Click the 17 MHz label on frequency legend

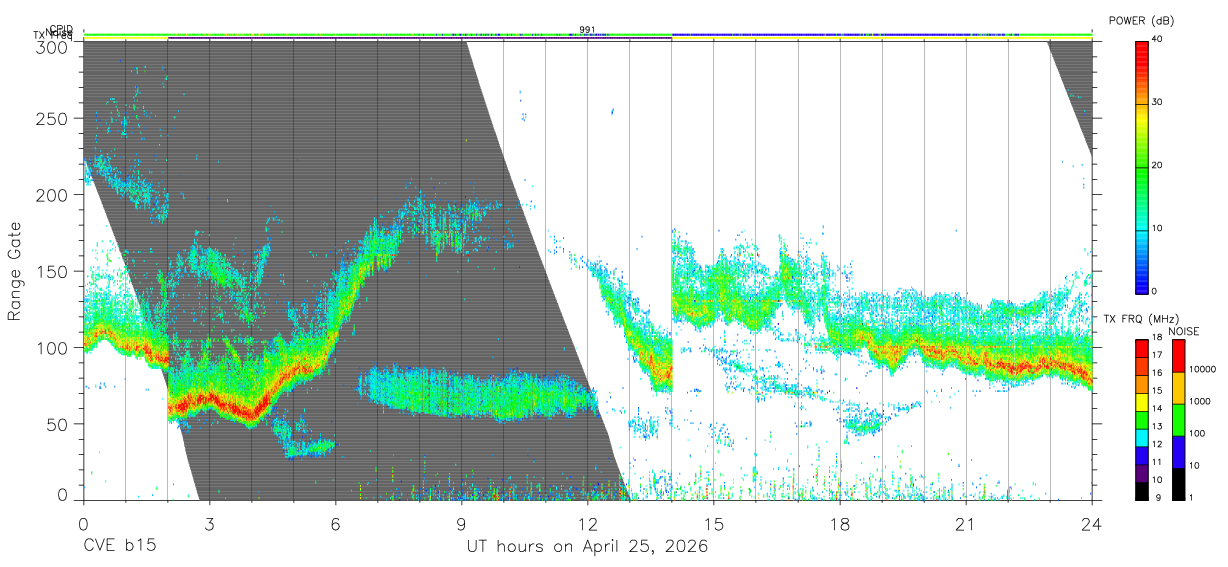1157,355
